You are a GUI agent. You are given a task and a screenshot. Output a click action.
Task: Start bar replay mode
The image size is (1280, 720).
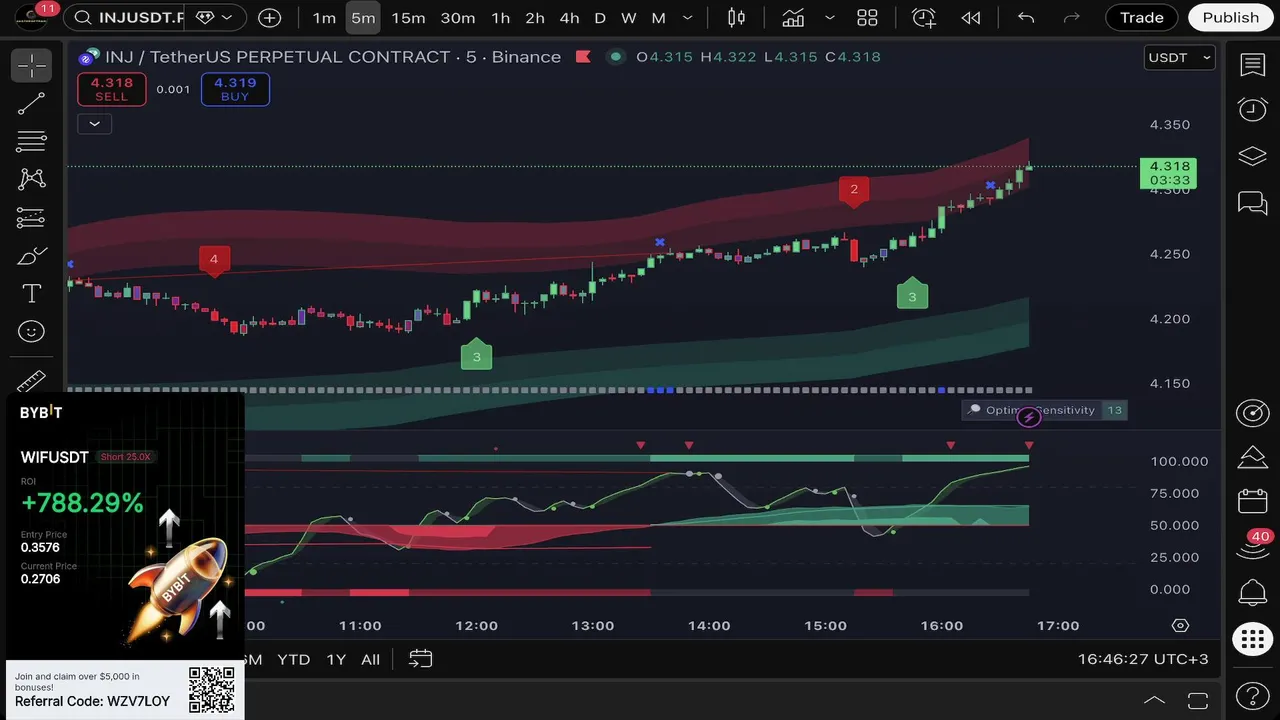[x=970, y=18]
